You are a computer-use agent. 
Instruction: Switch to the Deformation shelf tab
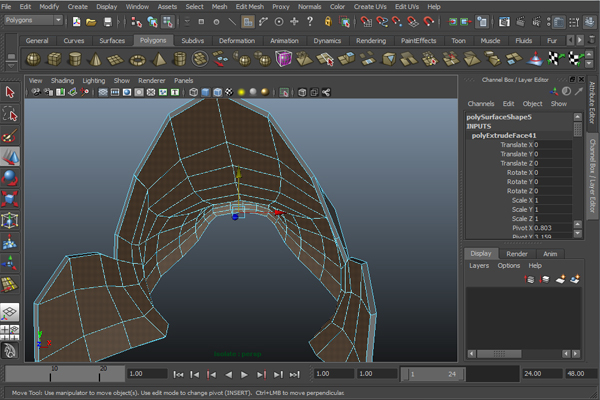point(236,41)
